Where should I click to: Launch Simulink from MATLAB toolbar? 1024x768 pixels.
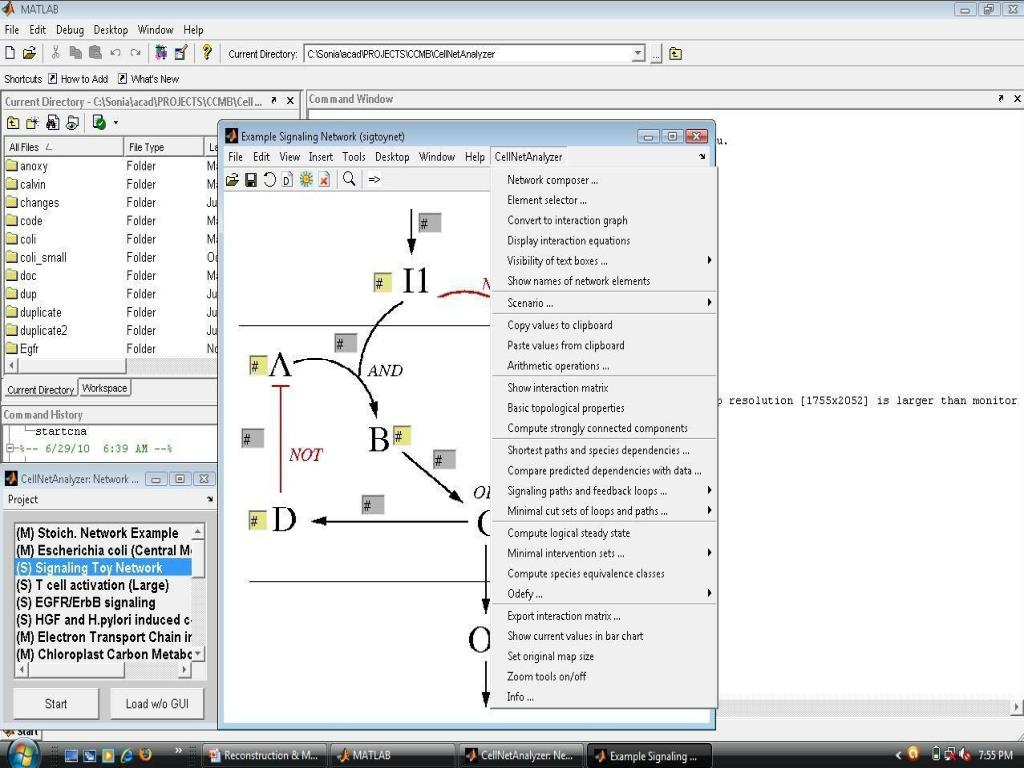point(161,53)
